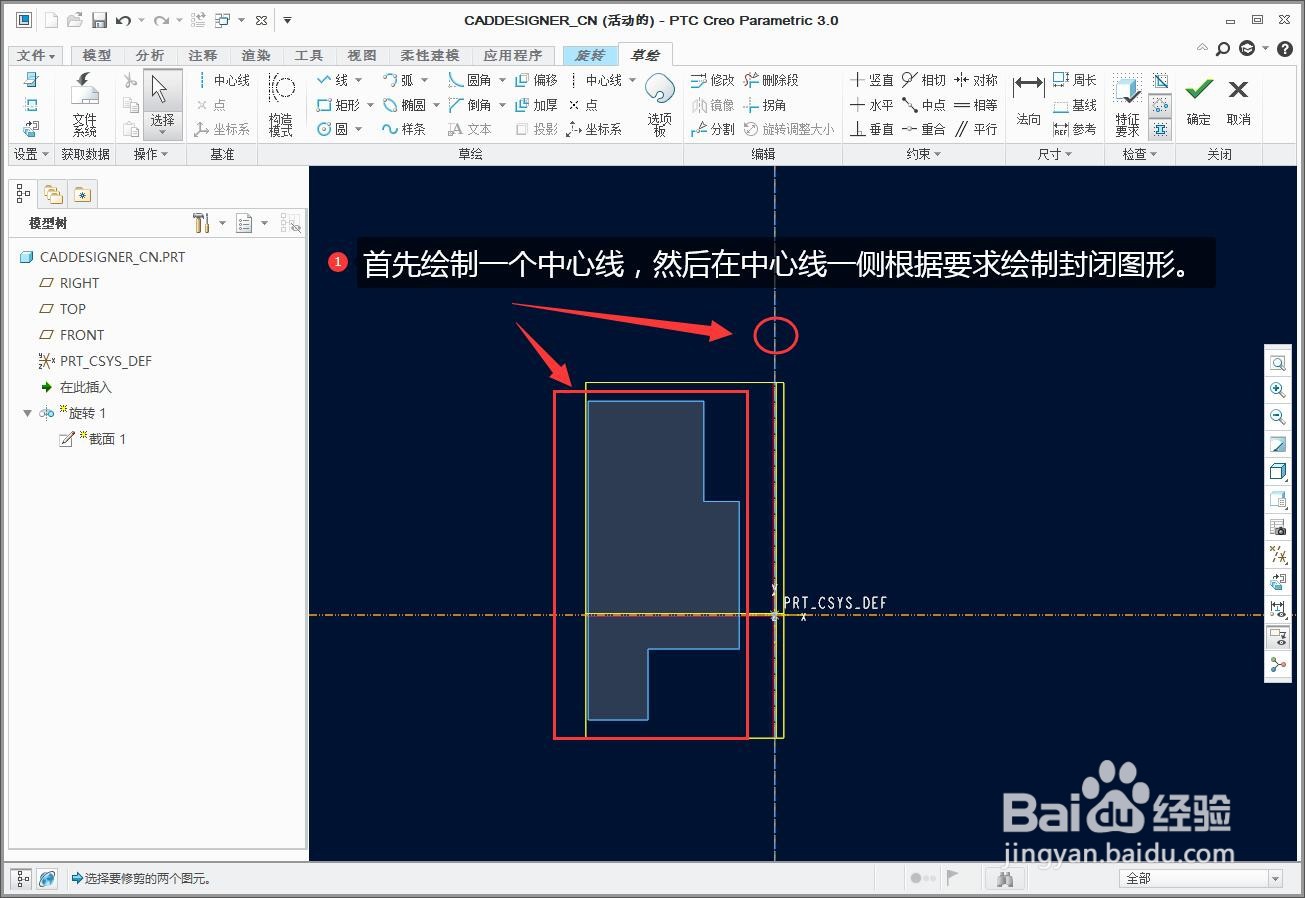
Task: Expand the 尺寸 (dimension) group dropdown
Action: coord(1055,154)
